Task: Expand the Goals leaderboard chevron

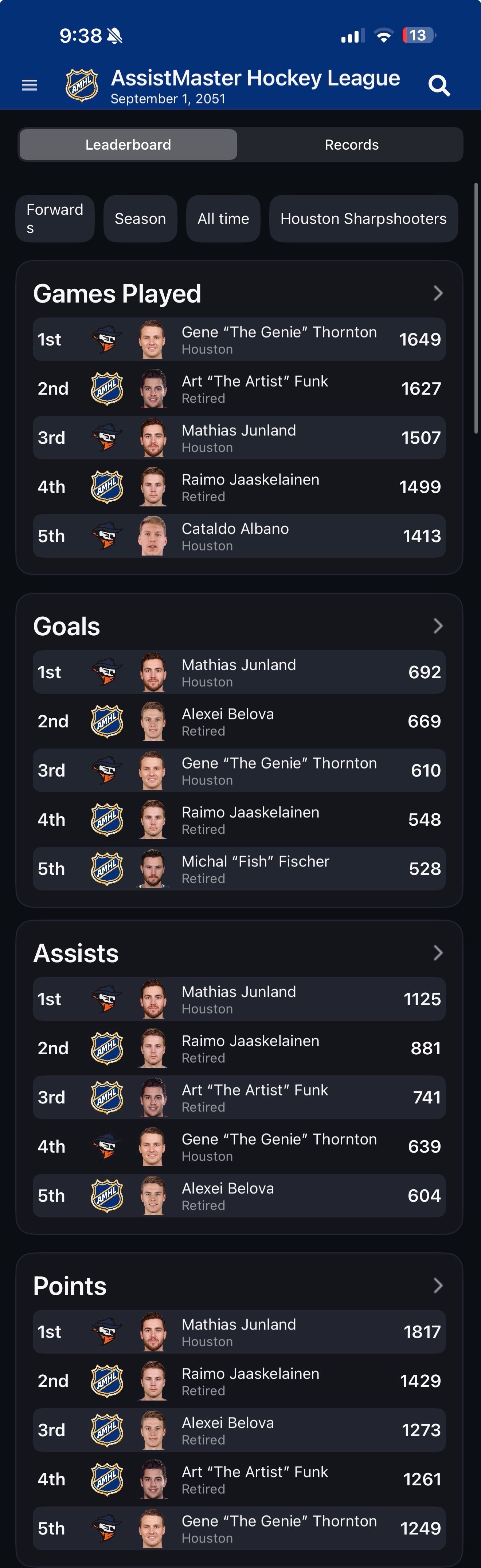Action: tap(438, 626)
